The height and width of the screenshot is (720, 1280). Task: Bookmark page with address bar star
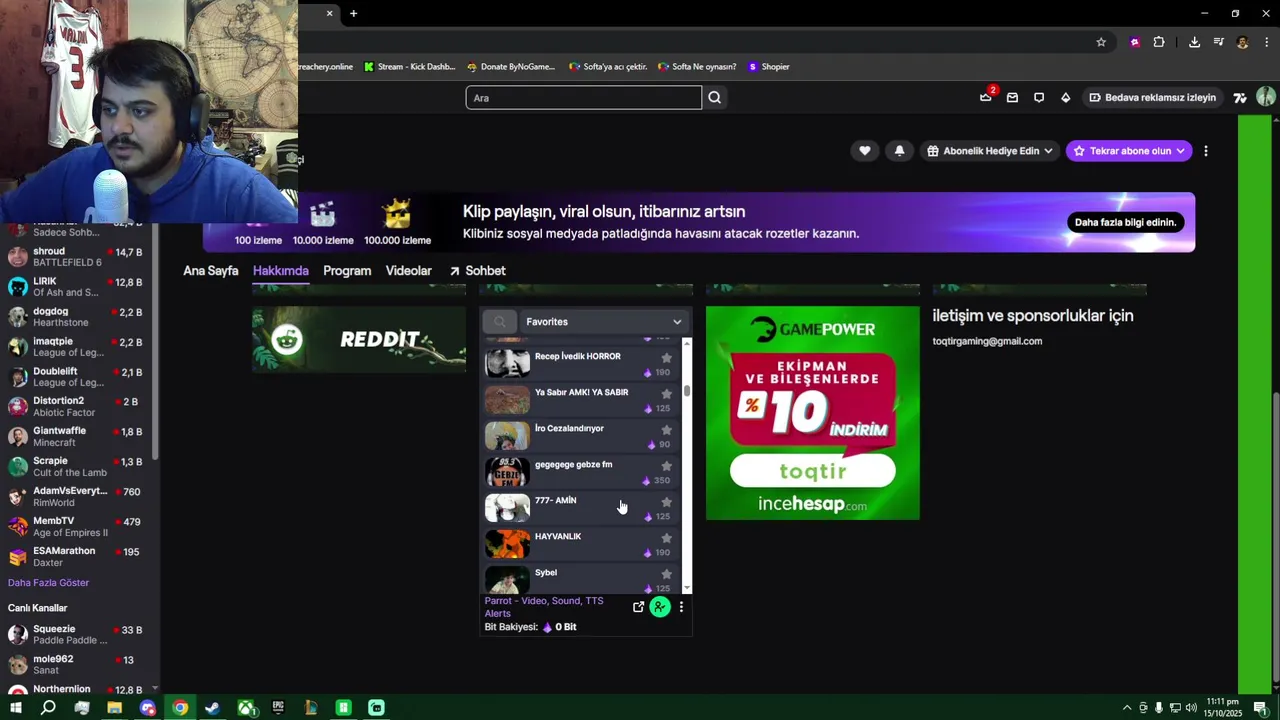tap(1101, 42)
